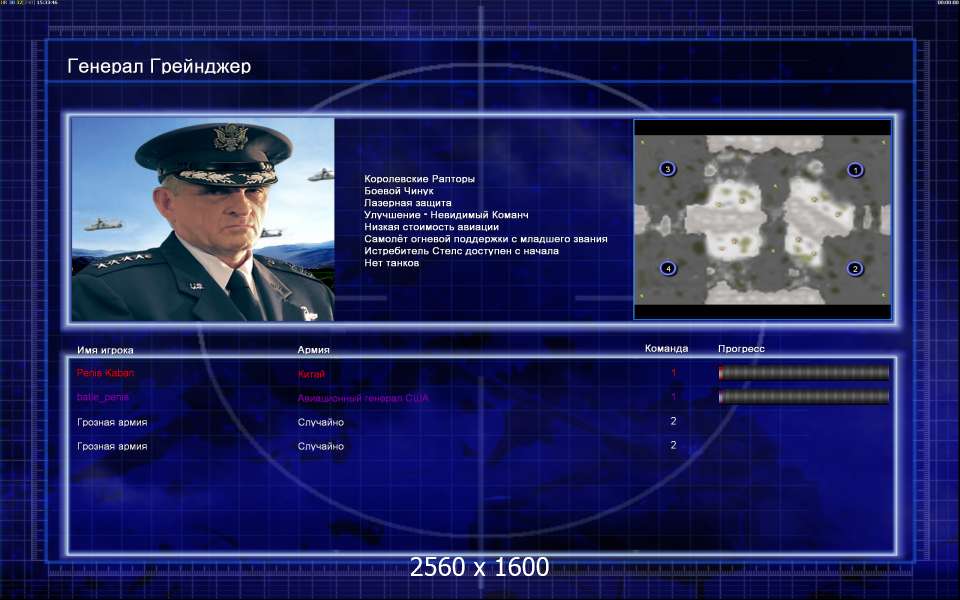
Task: Click the '2560 x 1600' resolution caption
Action: (x=479, y=567)
